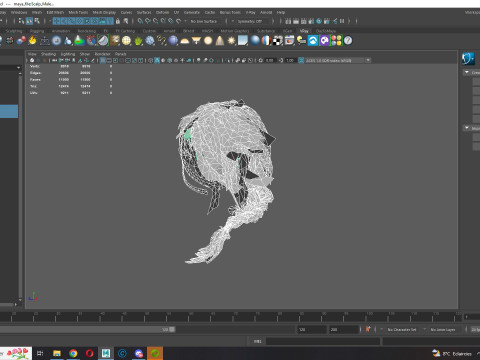Screen dimensions: 480x360
Task: Collapse the second right panel section arrow
Action: 467,128
